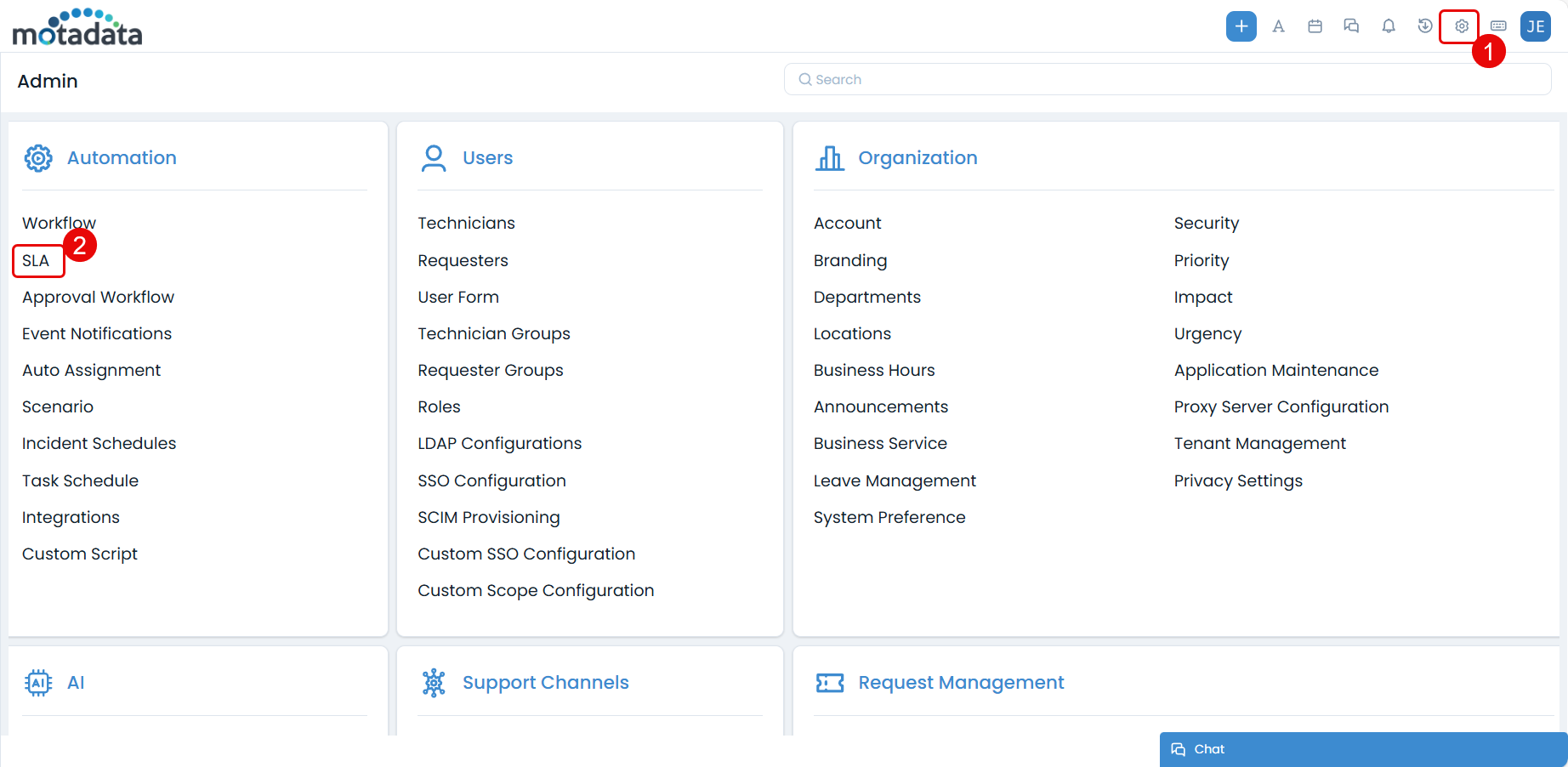Open the notifications bell
Viewport: 1568px width, 767px height.
point(1389,26)
